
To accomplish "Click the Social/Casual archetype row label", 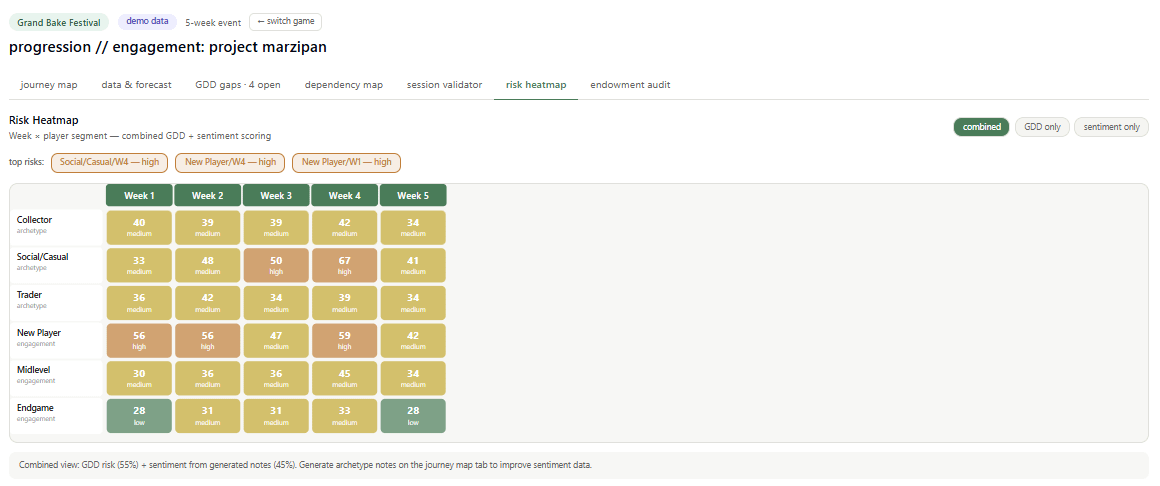I will click(58, 264).
